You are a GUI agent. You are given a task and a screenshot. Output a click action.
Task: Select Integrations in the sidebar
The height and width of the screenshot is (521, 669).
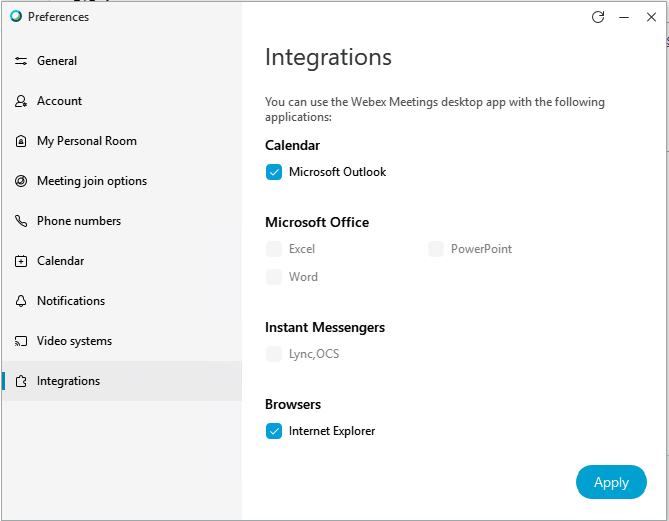tap(122, 381)
